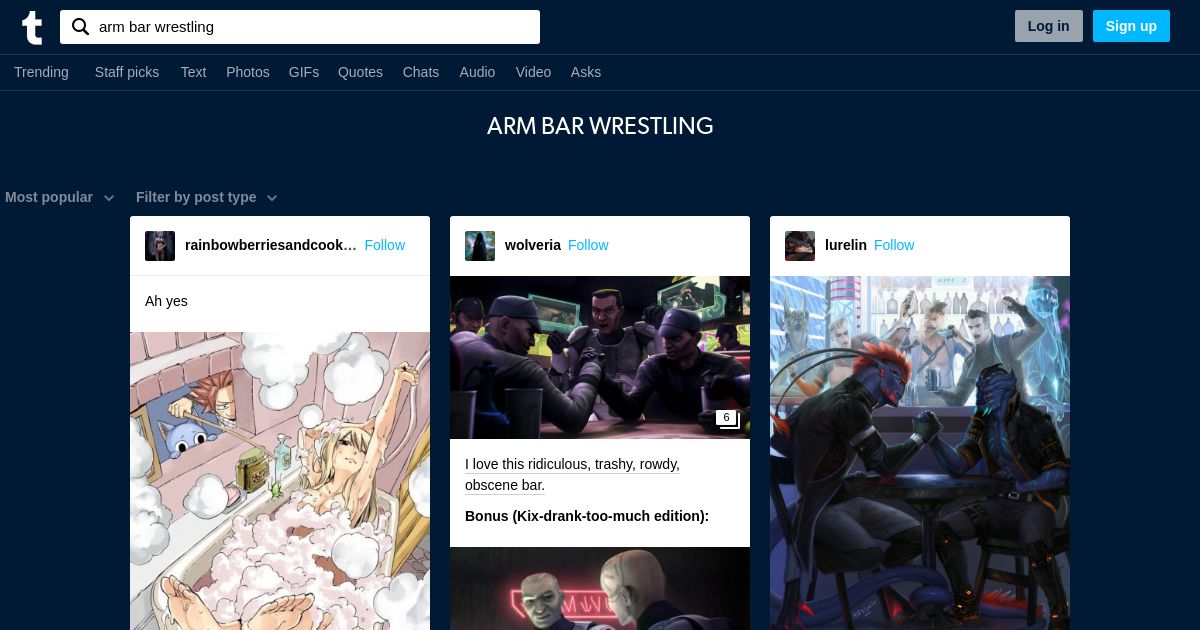Open rainbowberriesandcook avatar image
Viewport: 1200px width, 630px height.
click(x=160, y=246)
